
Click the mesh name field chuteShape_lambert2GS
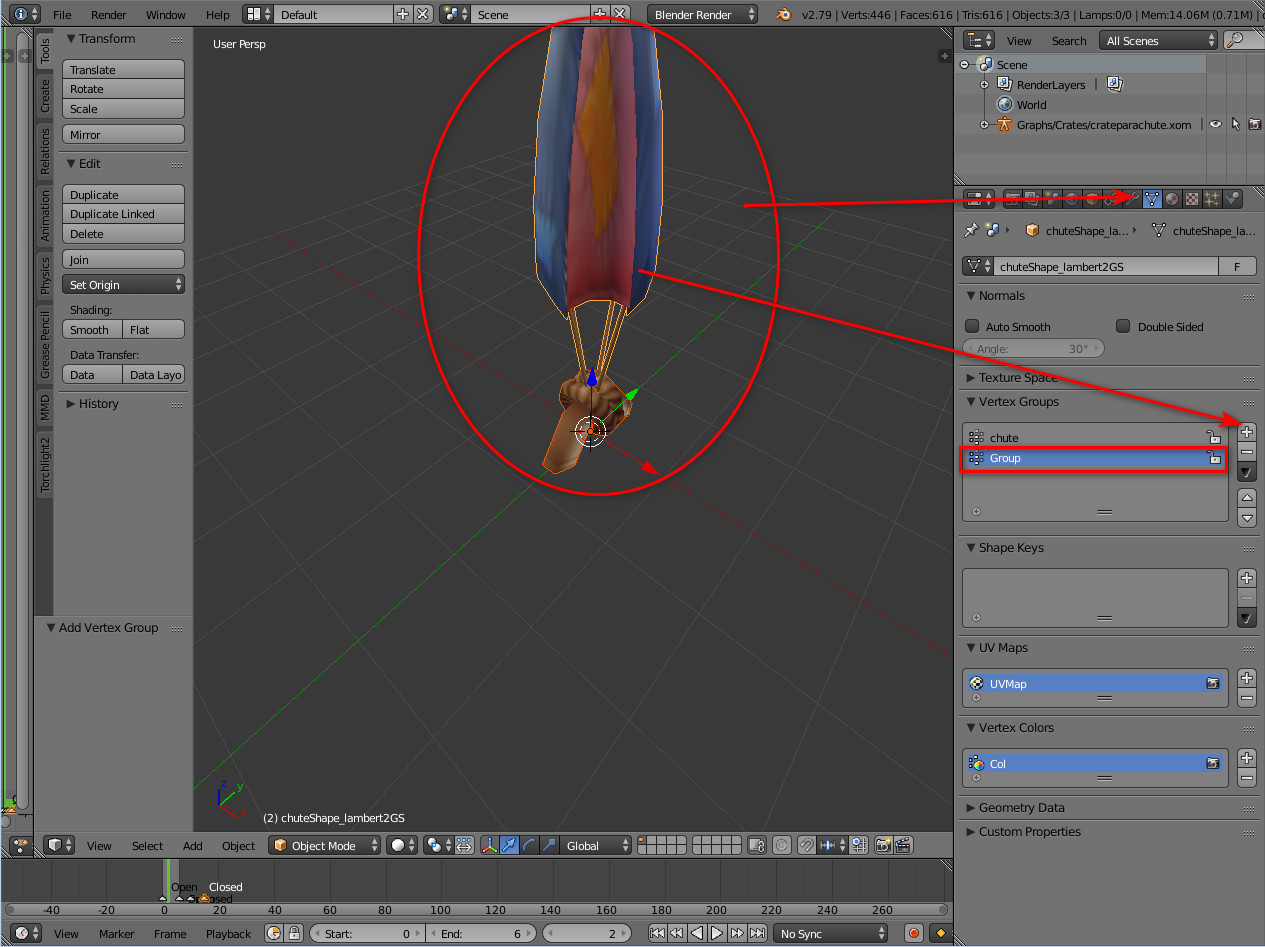(1106, 266)
